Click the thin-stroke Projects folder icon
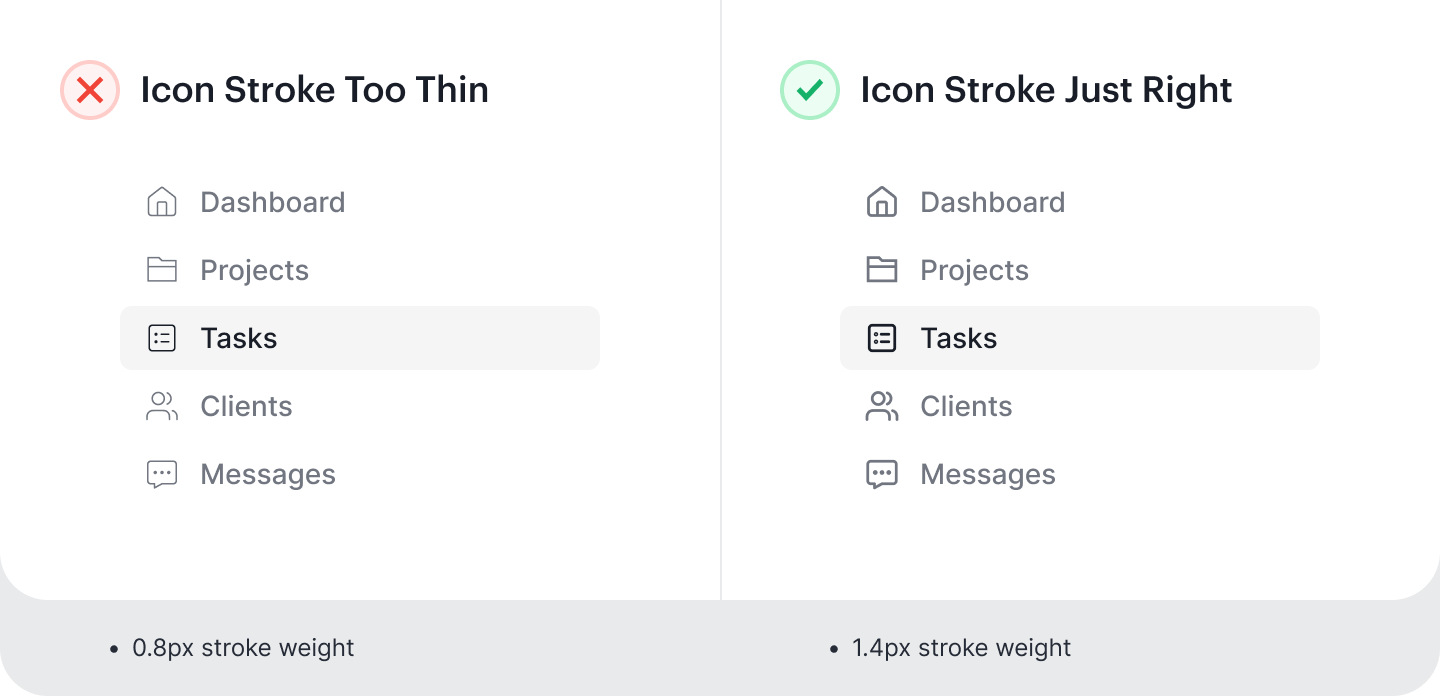 coord(162,270)
